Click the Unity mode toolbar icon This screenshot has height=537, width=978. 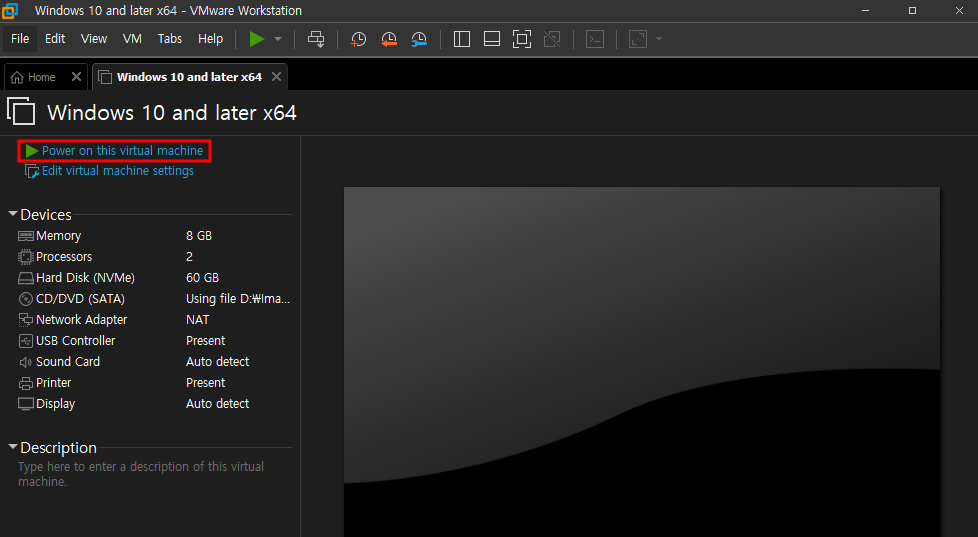point(552,39)
